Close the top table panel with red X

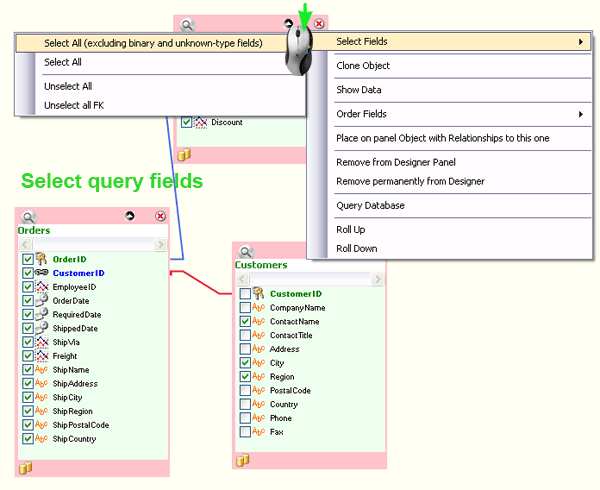[319, 24]
